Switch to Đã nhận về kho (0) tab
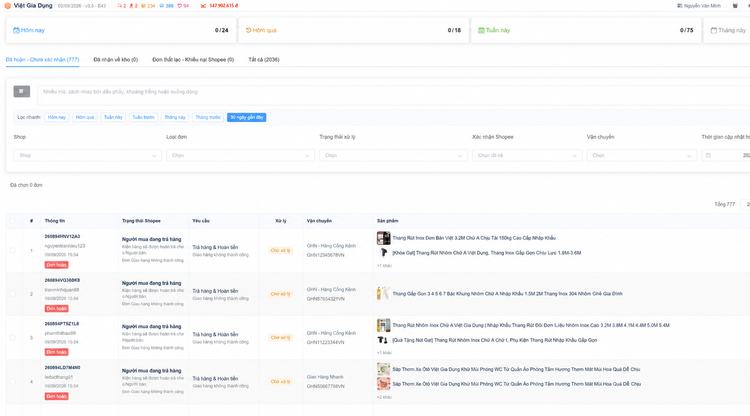This screenshot has width=750, height=416. click(116, 60)
